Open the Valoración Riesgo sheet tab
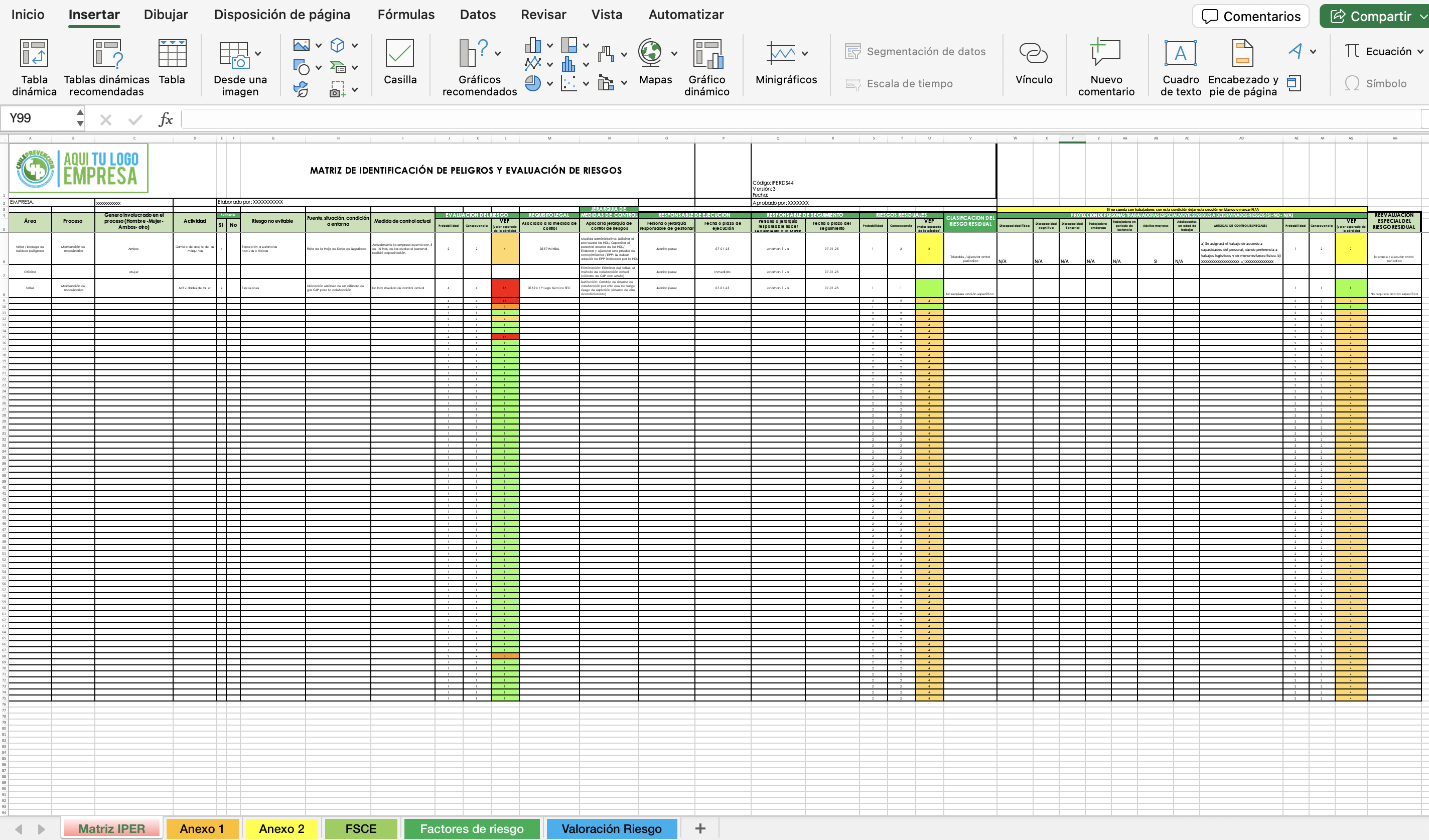This screenshot has height=840, width=1429. pos(611,828)
